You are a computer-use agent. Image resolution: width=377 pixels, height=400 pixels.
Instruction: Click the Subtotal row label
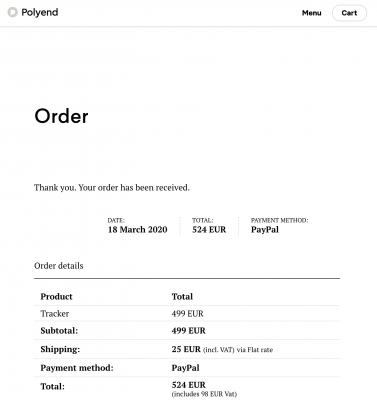coord(59,331)
